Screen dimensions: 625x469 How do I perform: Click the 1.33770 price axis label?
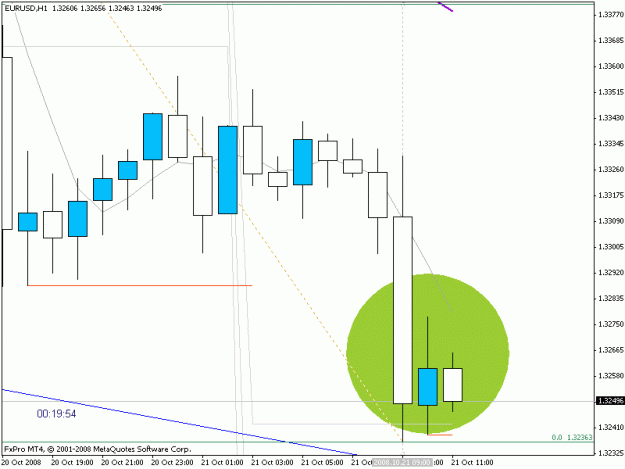pyautogui.click(x=611, y=15)
